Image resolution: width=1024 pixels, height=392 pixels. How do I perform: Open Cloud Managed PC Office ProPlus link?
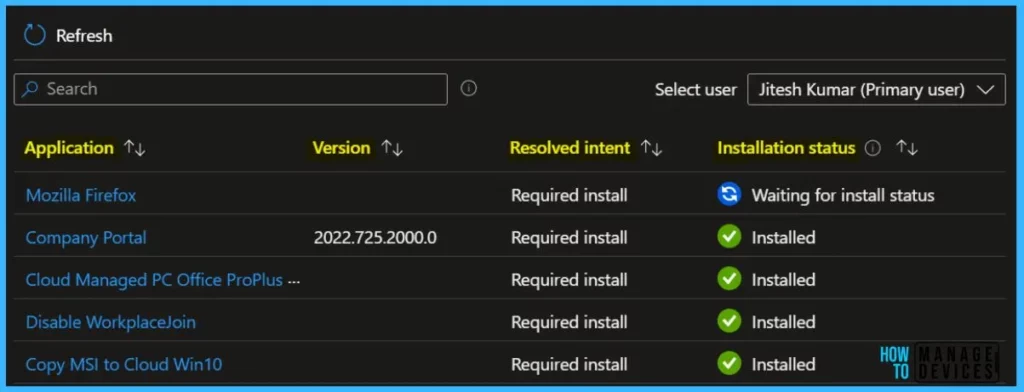click(x=154, y=280)
